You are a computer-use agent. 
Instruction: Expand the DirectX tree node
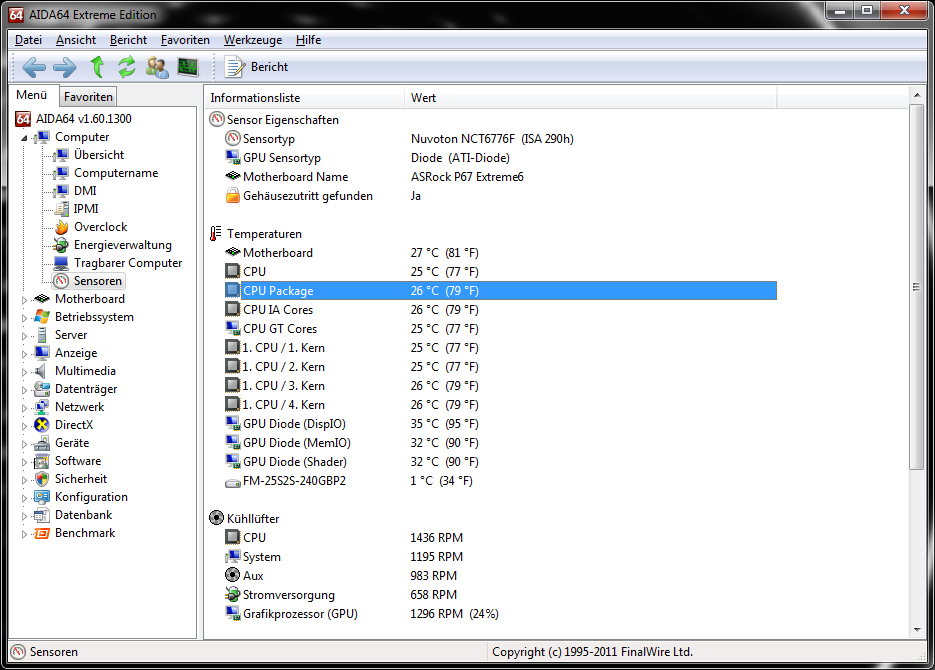pos(24,426)
